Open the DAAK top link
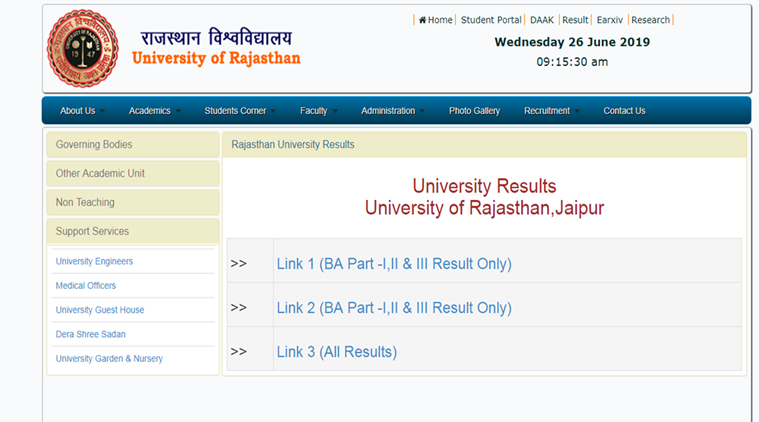The width and height of the screenshot is (759, 422). click(x=542, y=20)
